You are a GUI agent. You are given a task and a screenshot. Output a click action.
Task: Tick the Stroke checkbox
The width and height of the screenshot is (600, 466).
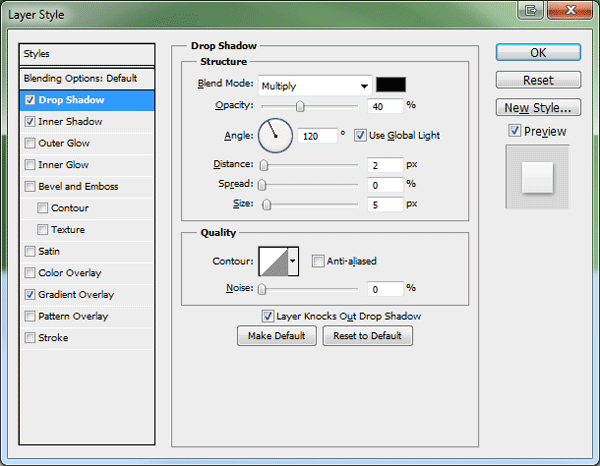point(30,338)
